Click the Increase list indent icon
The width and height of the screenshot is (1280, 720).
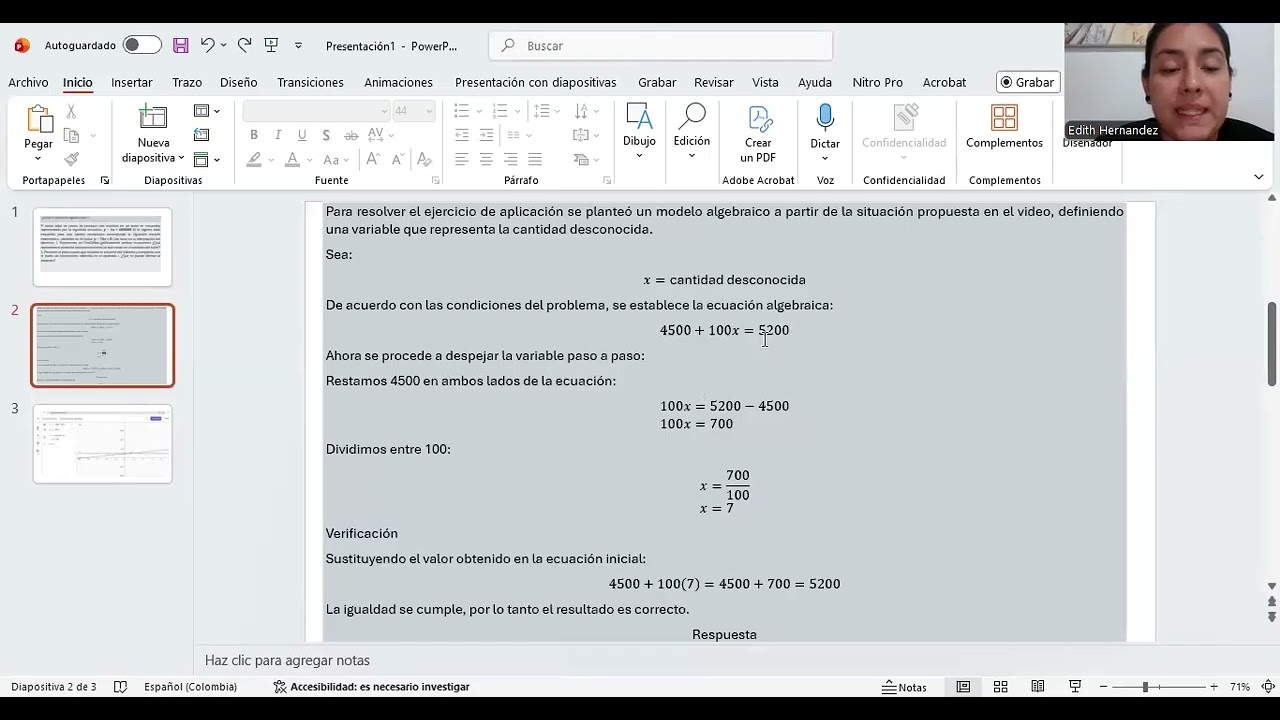[x=486, y=135]
